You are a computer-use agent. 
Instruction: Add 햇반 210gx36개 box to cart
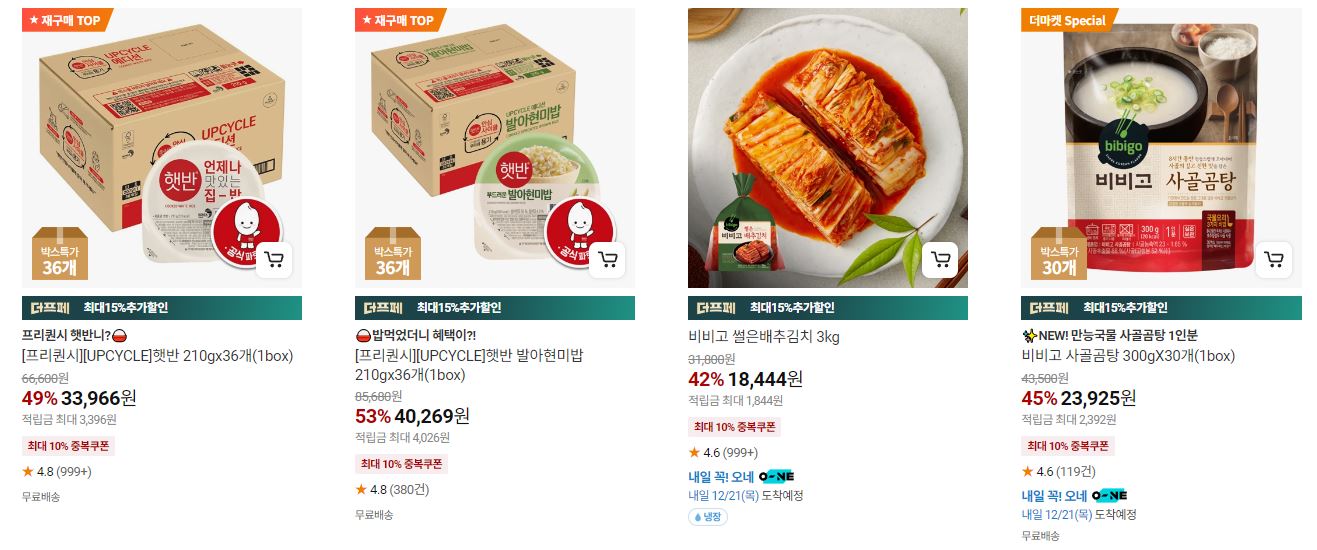274,260
